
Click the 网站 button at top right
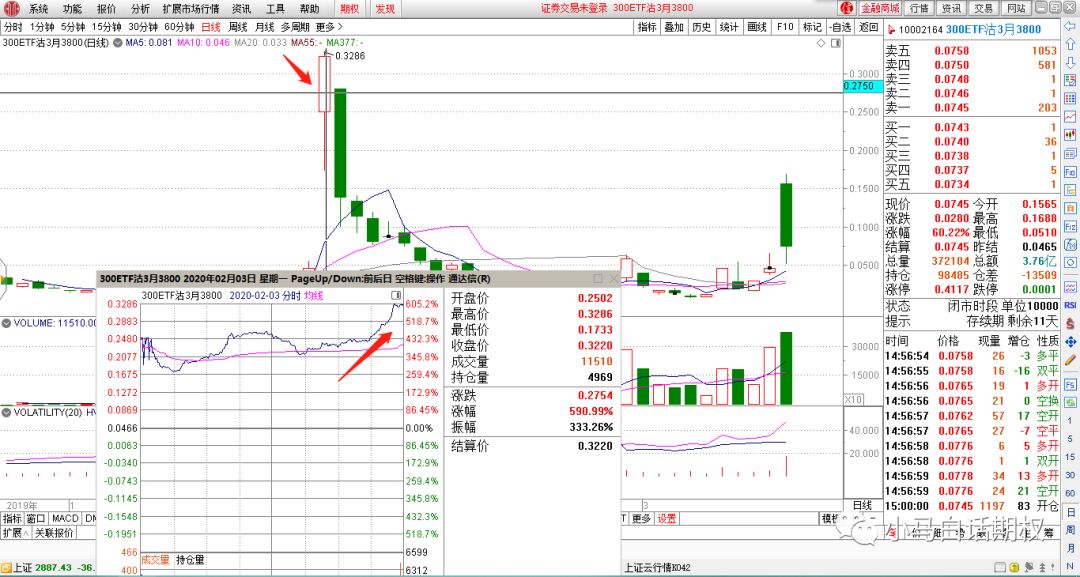coord(1015,8)
